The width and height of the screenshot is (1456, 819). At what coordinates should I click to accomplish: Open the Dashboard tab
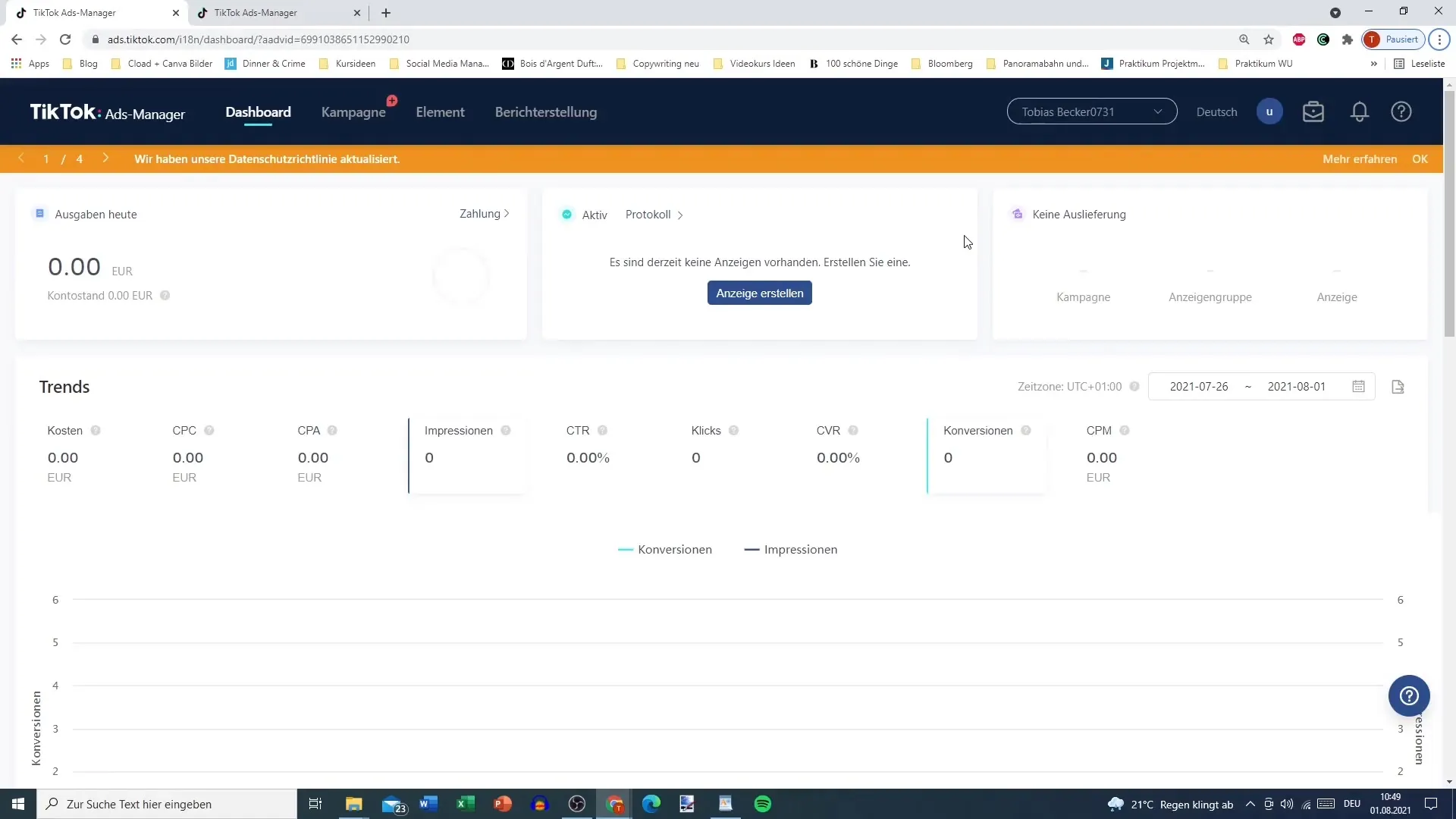[x=258, y=112]
